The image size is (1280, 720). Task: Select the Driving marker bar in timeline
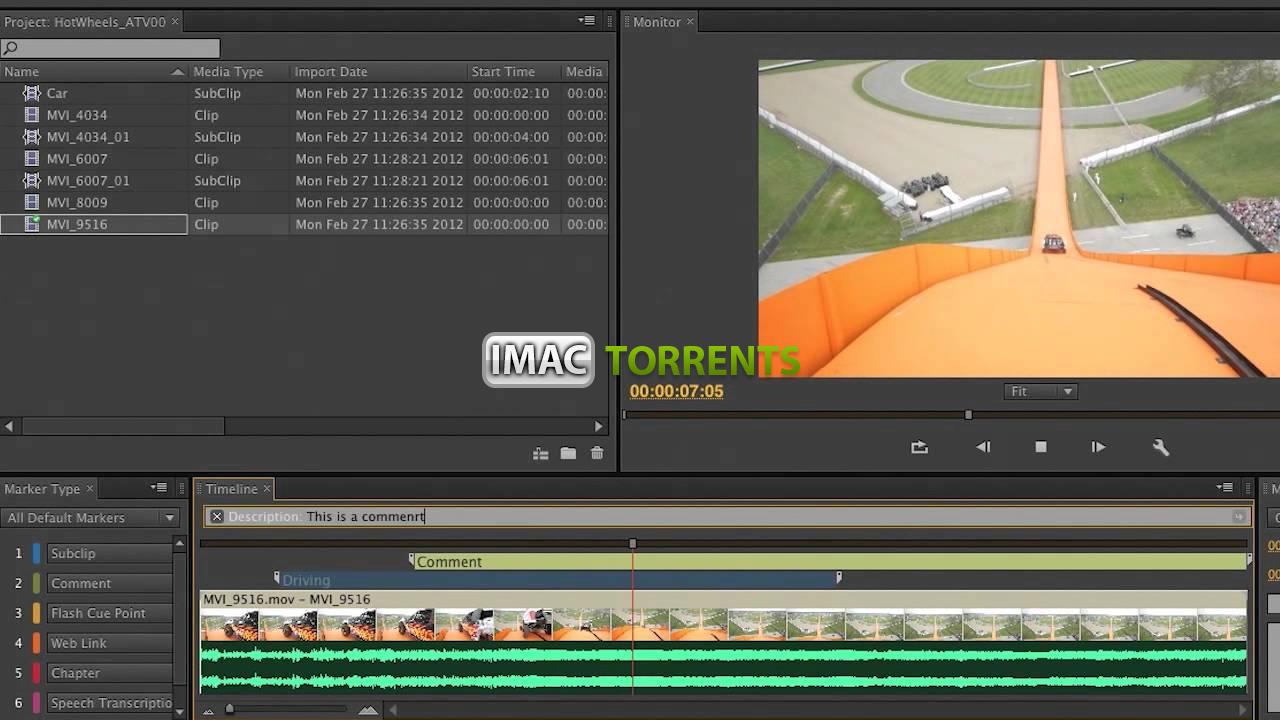point(558,580)
